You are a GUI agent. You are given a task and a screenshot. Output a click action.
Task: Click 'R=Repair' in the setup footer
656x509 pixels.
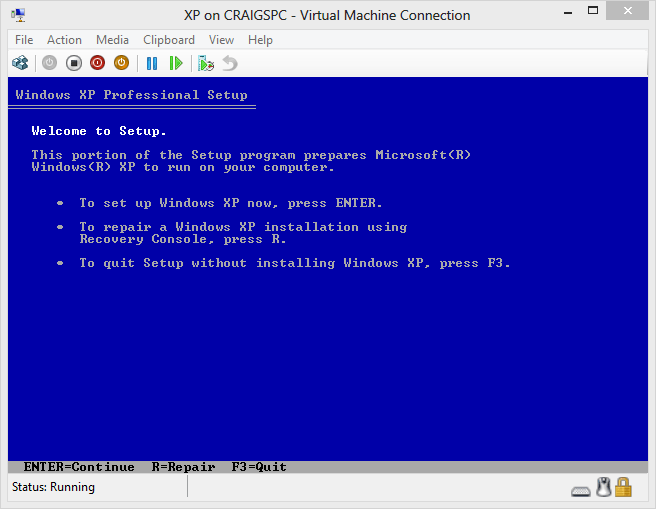pyautogui.click(x=183, y=467)
